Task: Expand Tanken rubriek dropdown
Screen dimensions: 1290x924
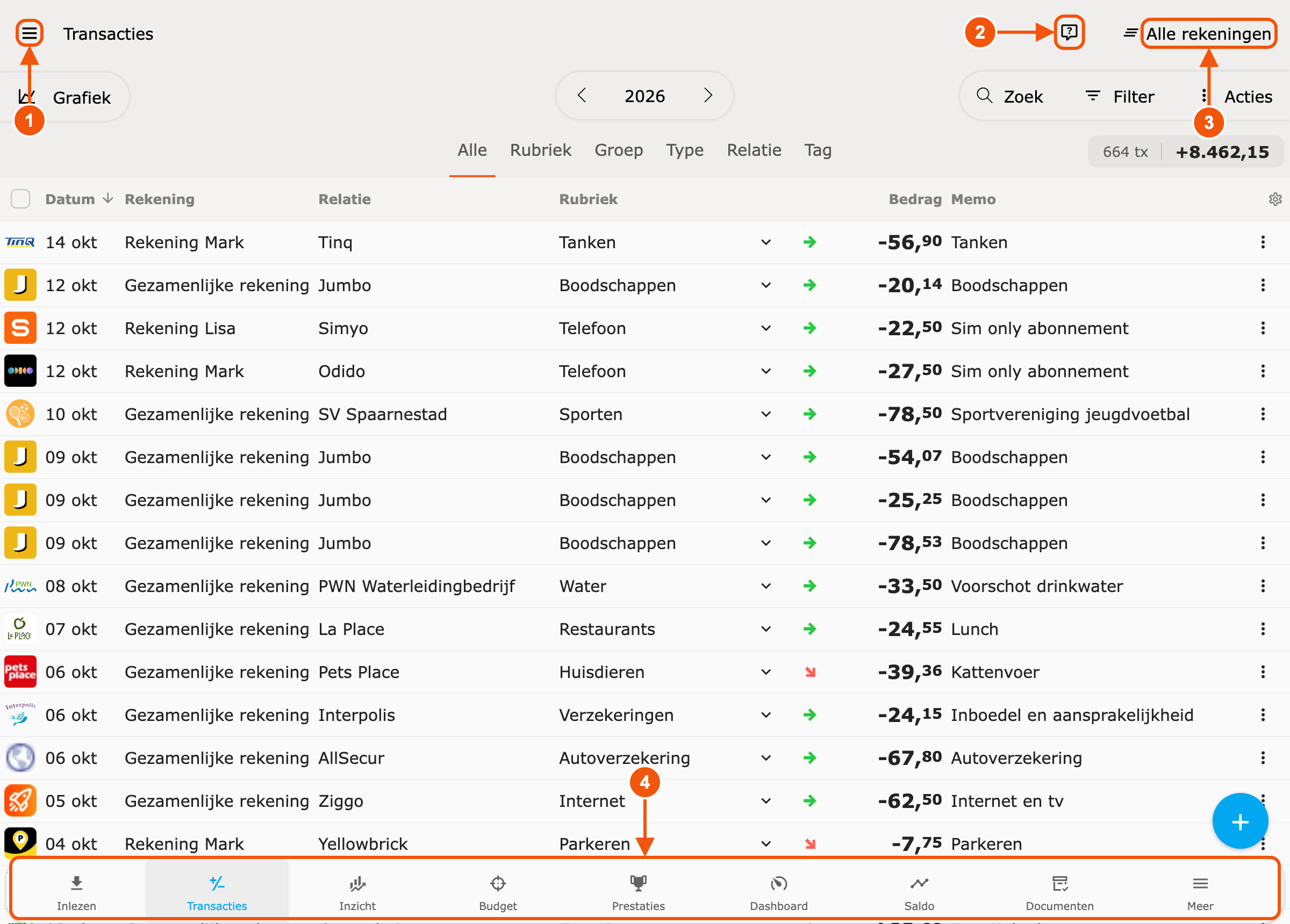Action: click(765, 242)
